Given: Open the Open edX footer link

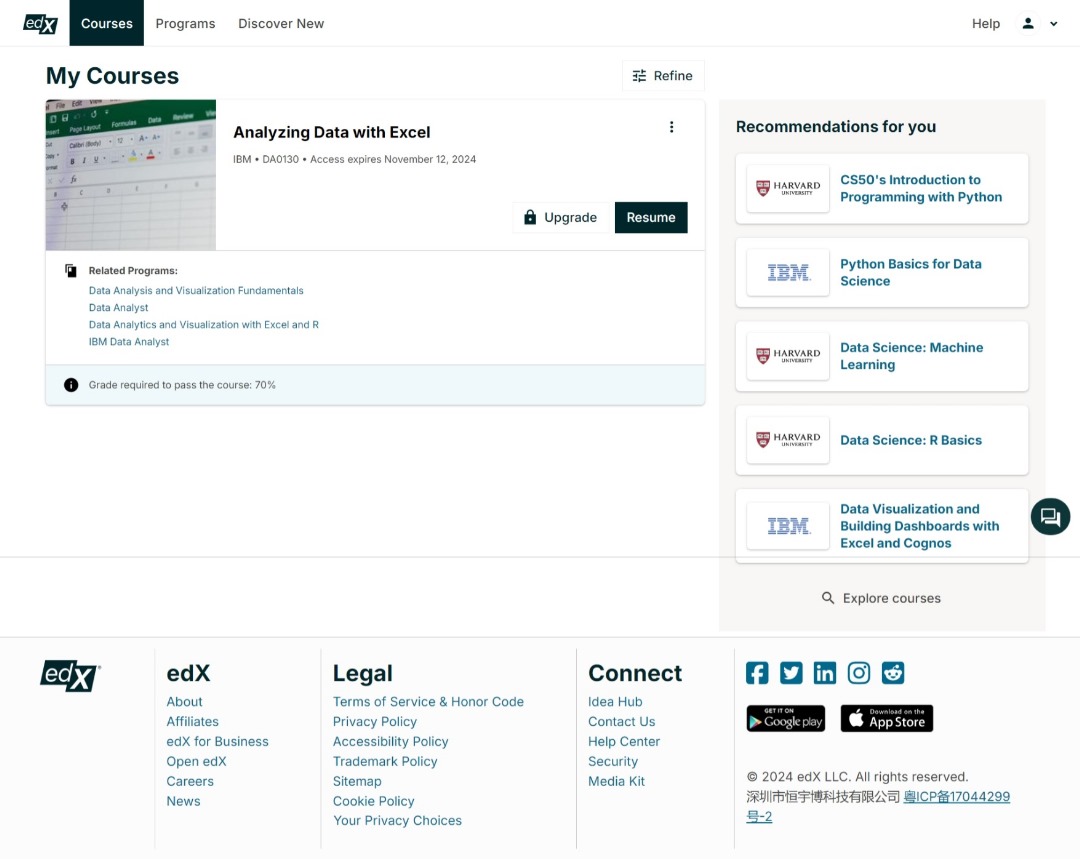Looking at the screenshot, I should (196, 761).
